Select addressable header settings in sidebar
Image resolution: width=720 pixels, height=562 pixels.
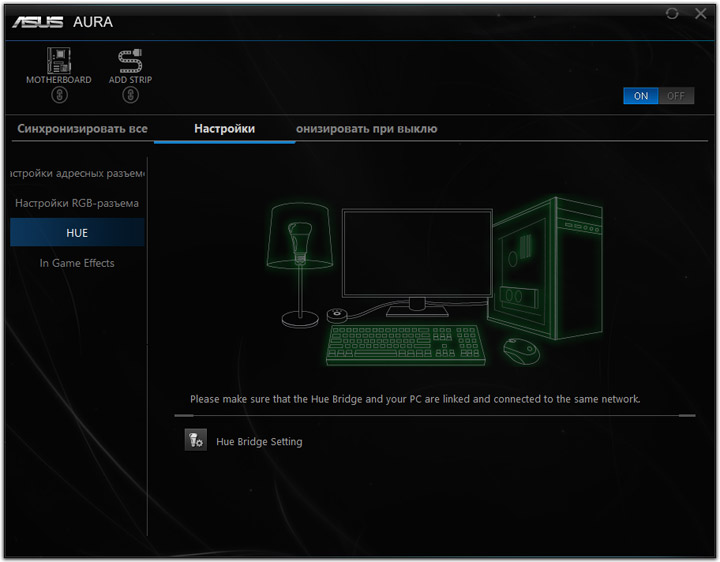(77, 174)
